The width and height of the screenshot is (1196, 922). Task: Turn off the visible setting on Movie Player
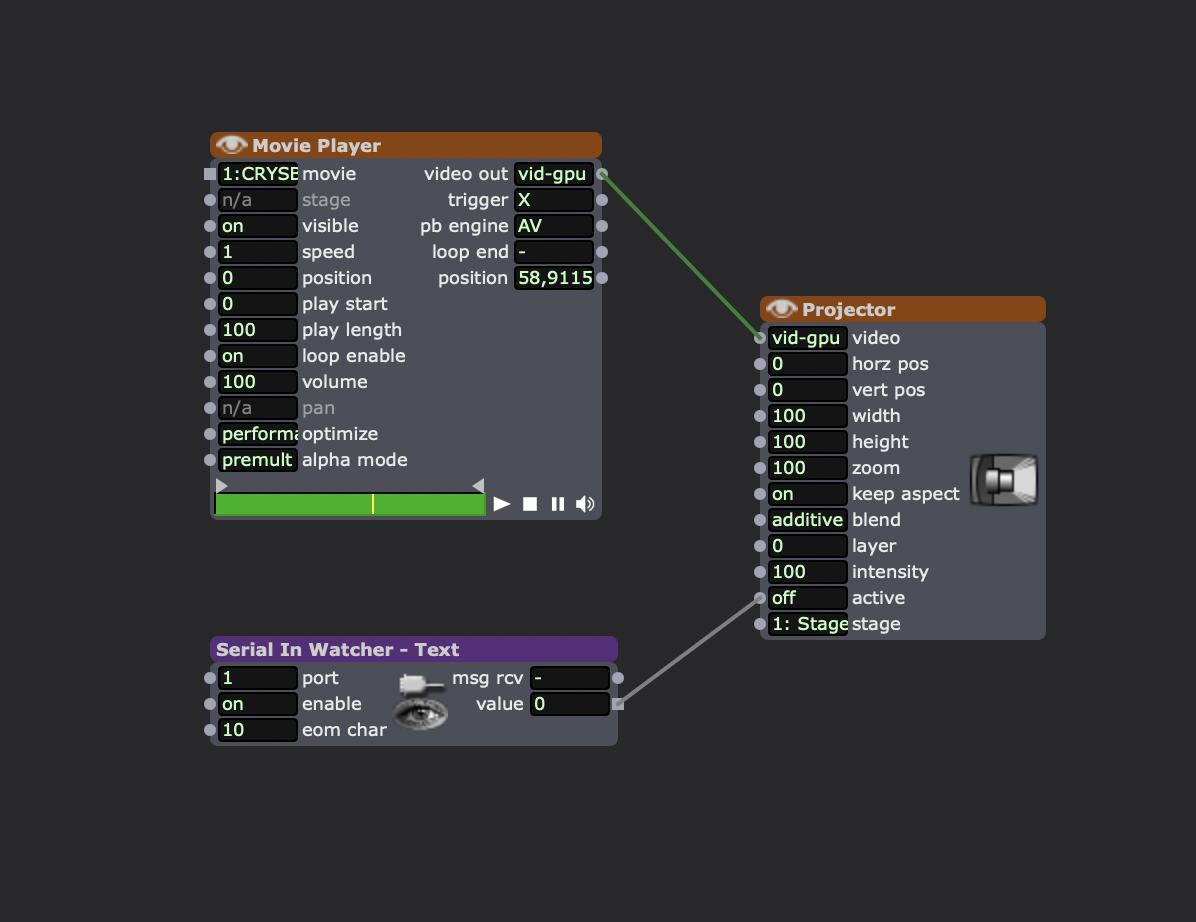(257, 225)
